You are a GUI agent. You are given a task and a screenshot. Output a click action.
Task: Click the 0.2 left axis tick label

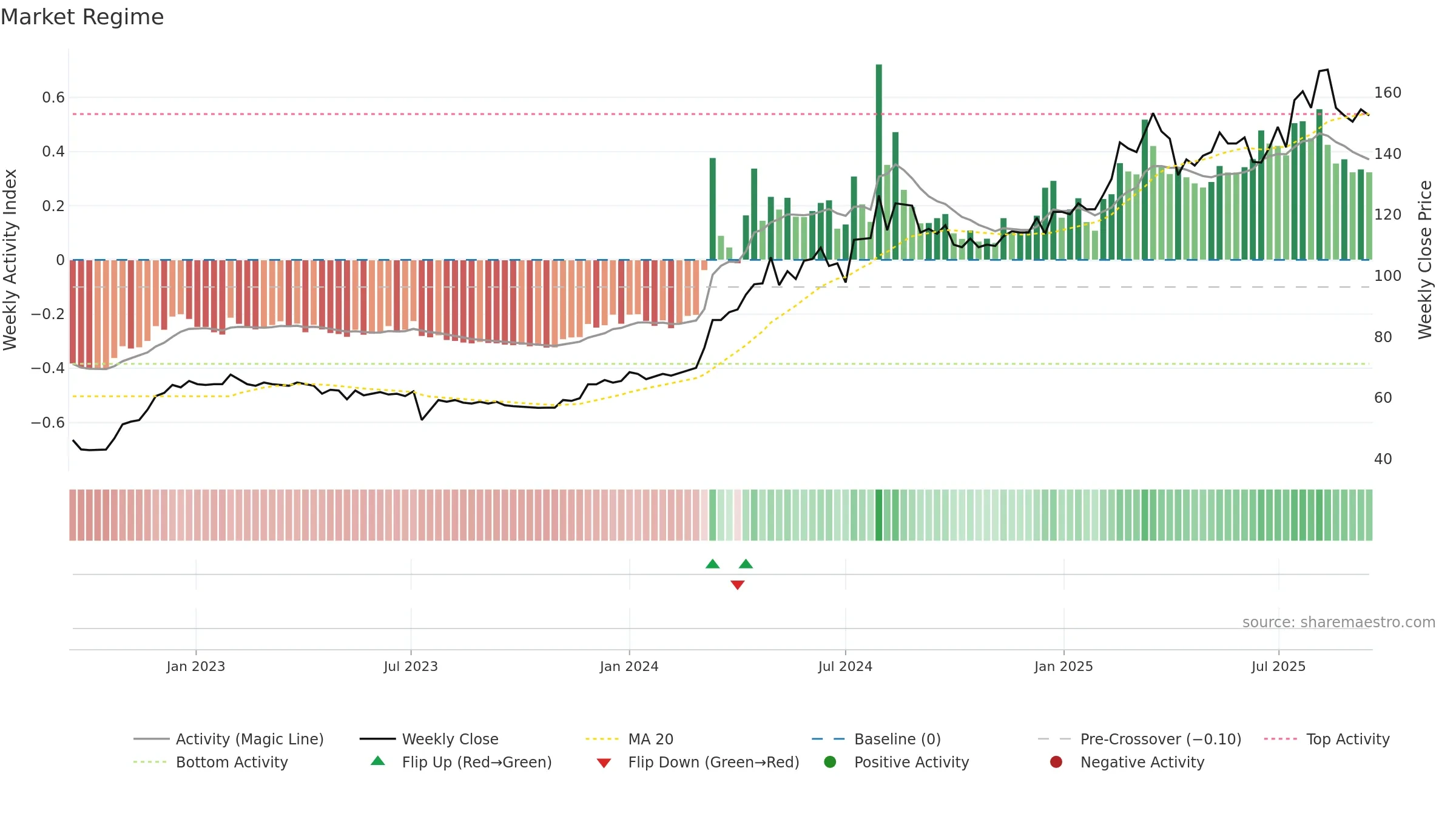point(53,206)
